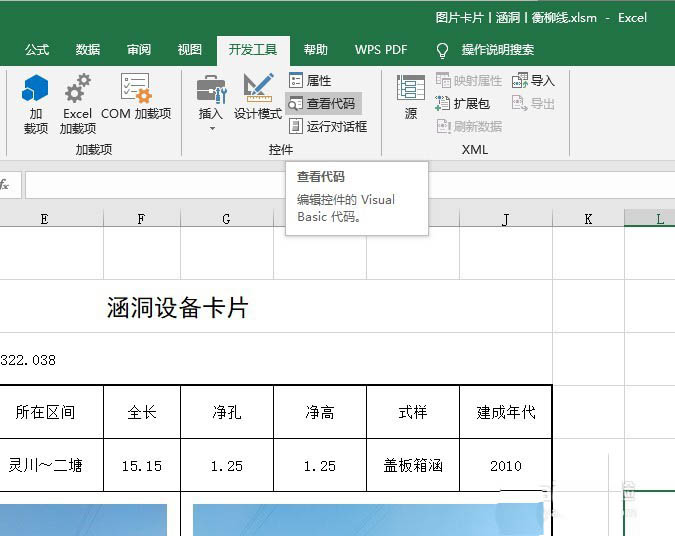Open the 帮助 tab
This screenshot has width=675, height=536.
click(315, 50)
